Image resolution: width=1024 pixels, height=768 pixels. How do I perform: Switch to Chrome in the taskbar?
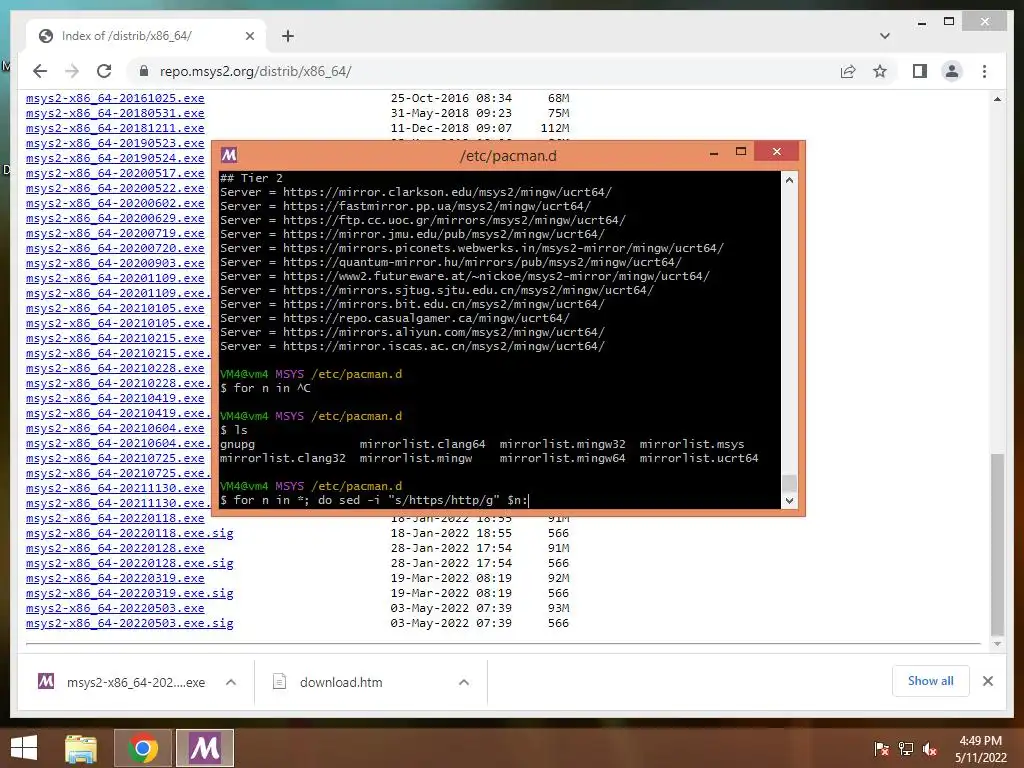143,748
